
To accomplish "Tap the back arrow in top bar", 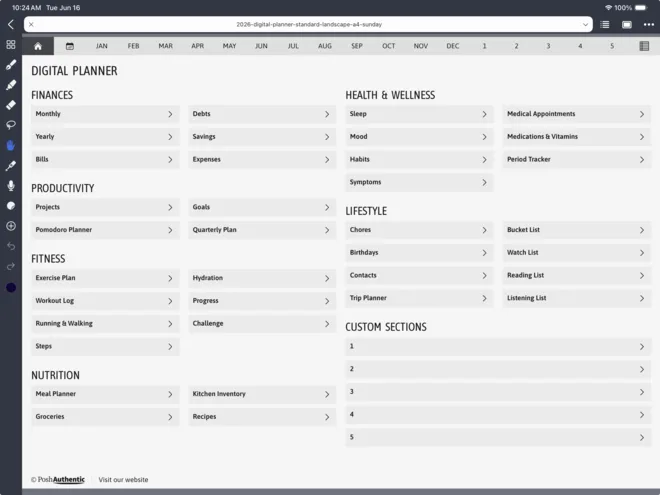I will pyautogui.click(x=11, y=24).
